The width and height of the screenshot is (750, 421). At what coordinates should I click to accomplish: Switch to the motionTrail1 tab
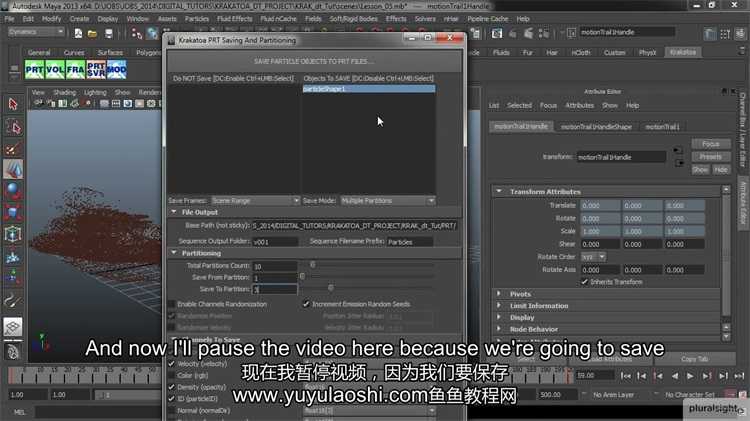pyautogui.click(x=662, y=127)
